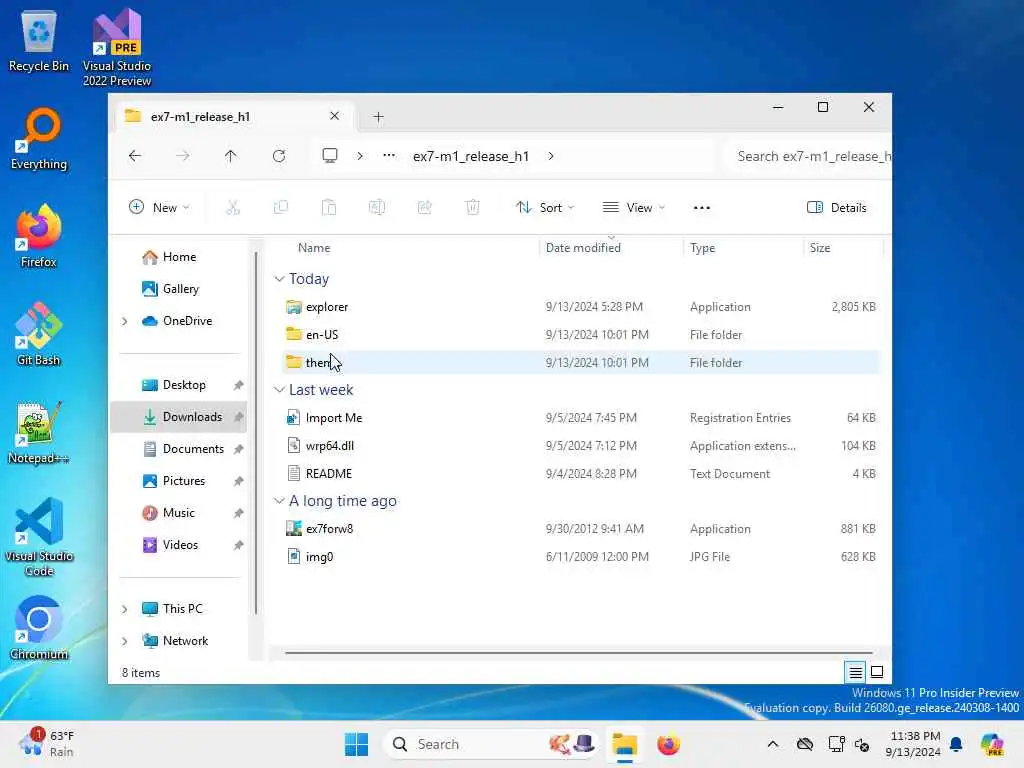Open the Windows Start menu

[357, 744]
